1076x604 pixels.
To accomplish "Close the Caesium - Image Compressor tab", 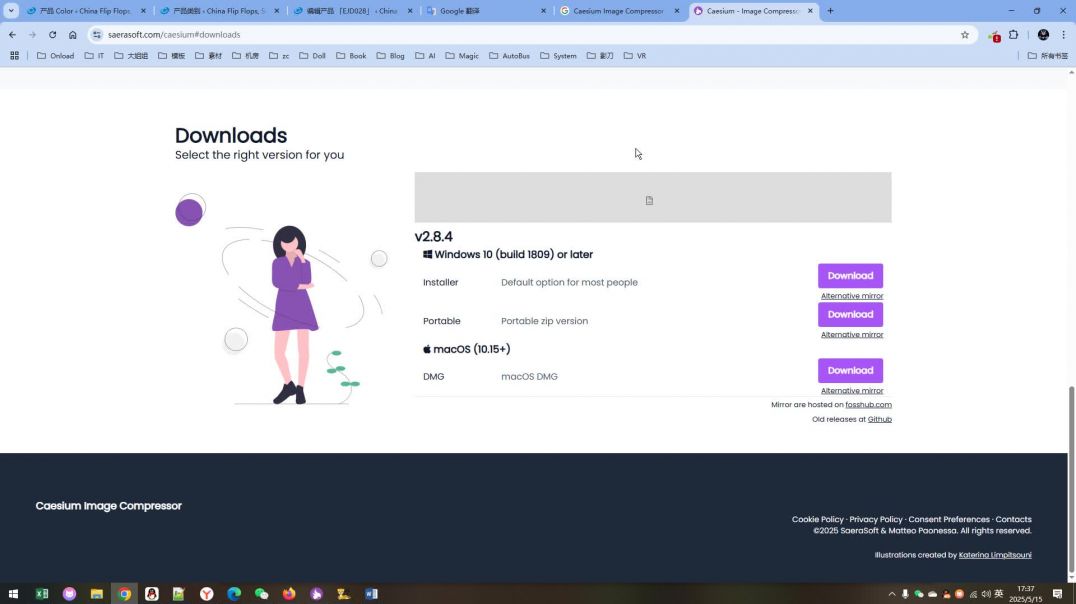I will pos(810,11).
